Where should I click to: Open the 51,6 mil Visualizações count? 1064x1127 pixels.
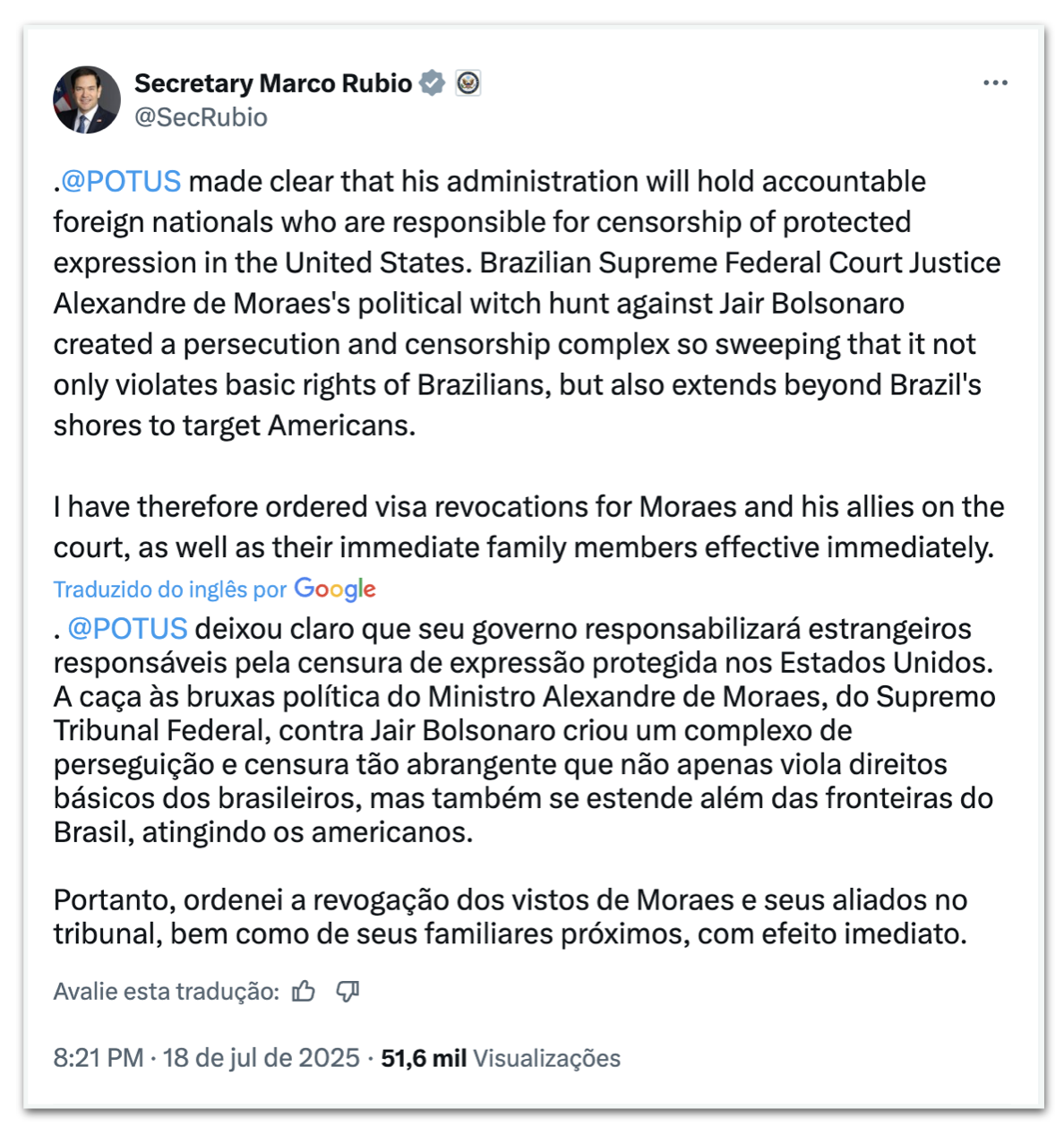tap(501, 1058)
